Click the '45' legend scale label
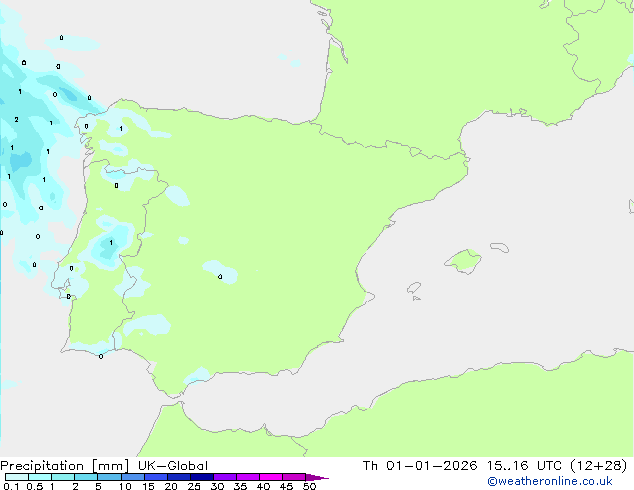The image size is (634, 490). click(x=286, y=486)
